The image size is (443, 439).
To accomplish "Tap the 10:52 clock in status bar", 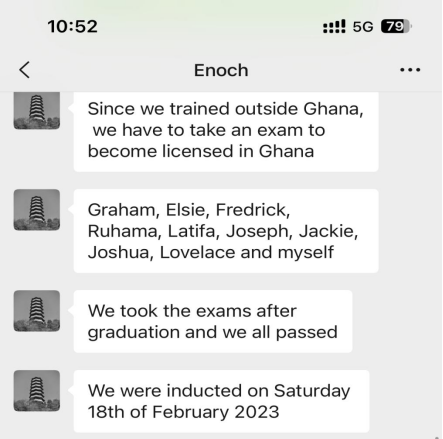I will (x=72, y=26).
